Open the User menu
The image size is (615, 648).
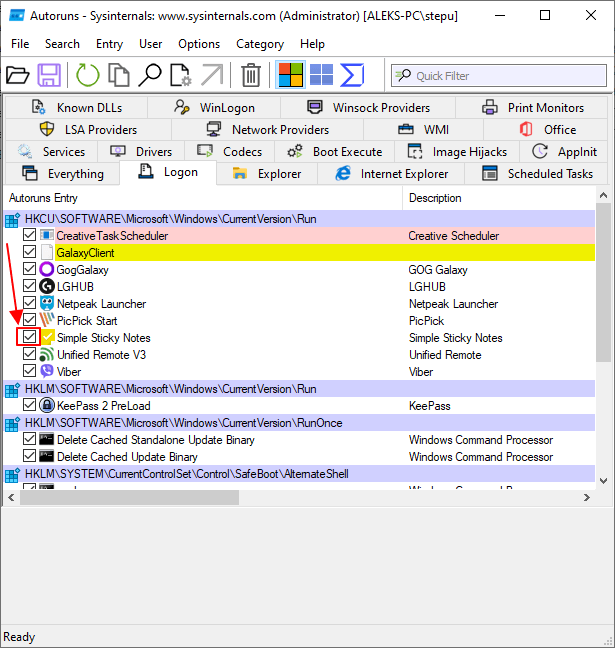point(150,44)
